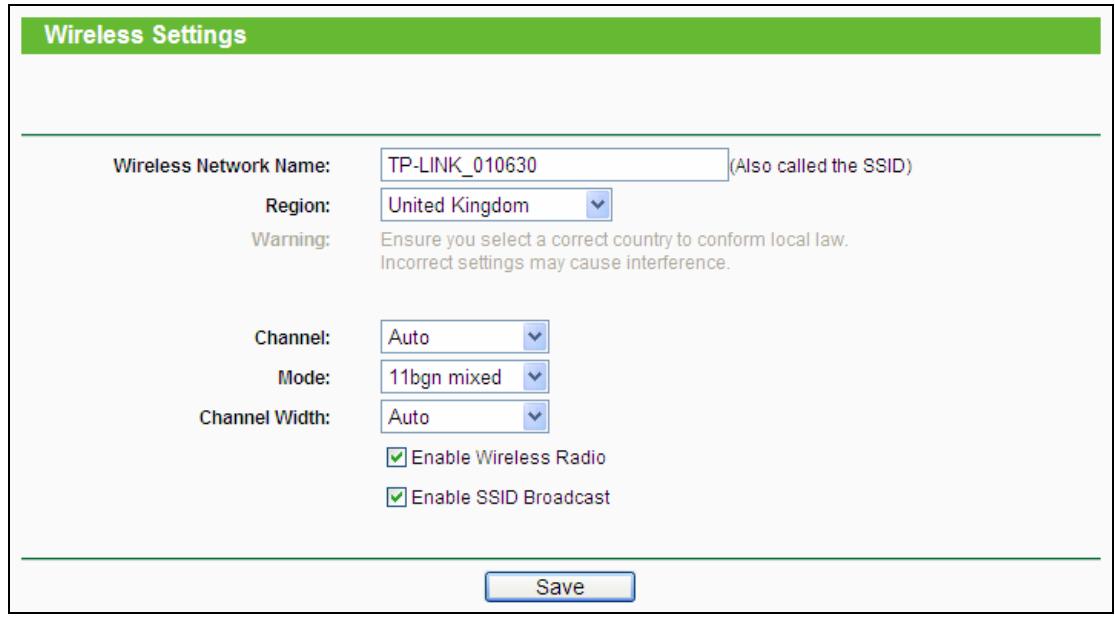Select the Wireless Settings header title
This screenshot has height=617, width=1115.
[145, 35]
